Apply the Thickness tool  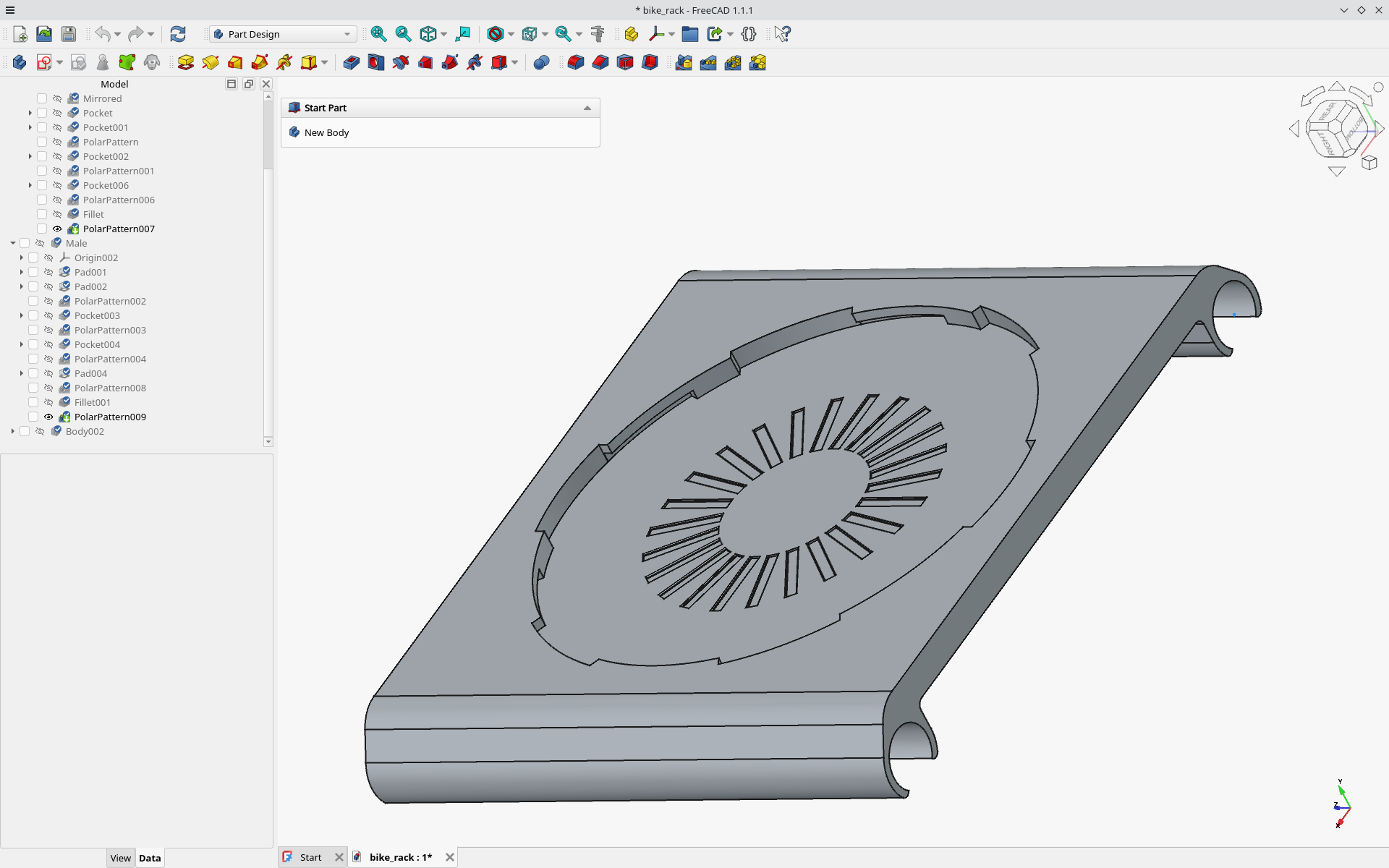(650, 63)
